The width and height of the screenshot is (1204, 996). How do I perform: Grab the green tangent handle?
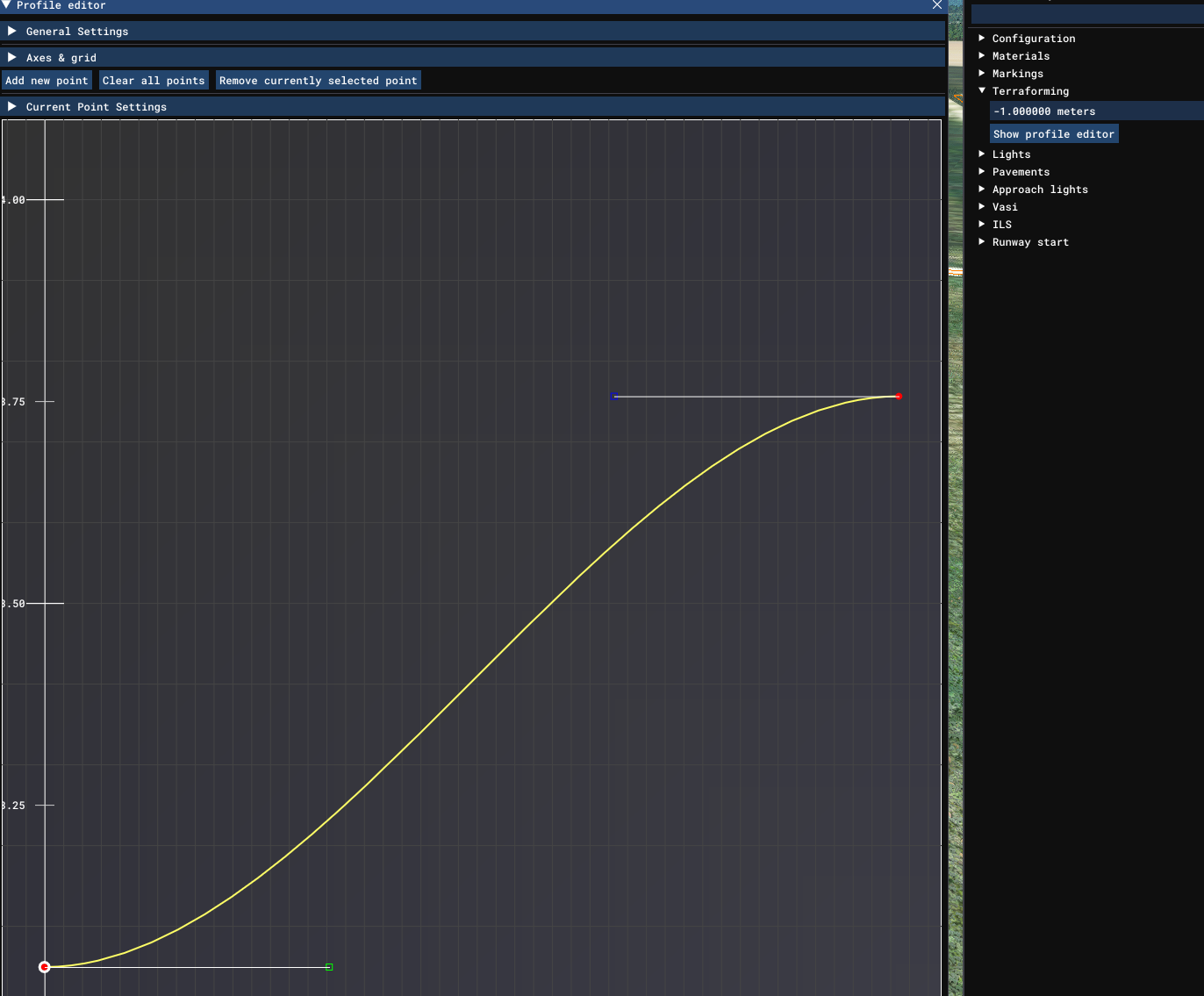[x=329, y=967]
